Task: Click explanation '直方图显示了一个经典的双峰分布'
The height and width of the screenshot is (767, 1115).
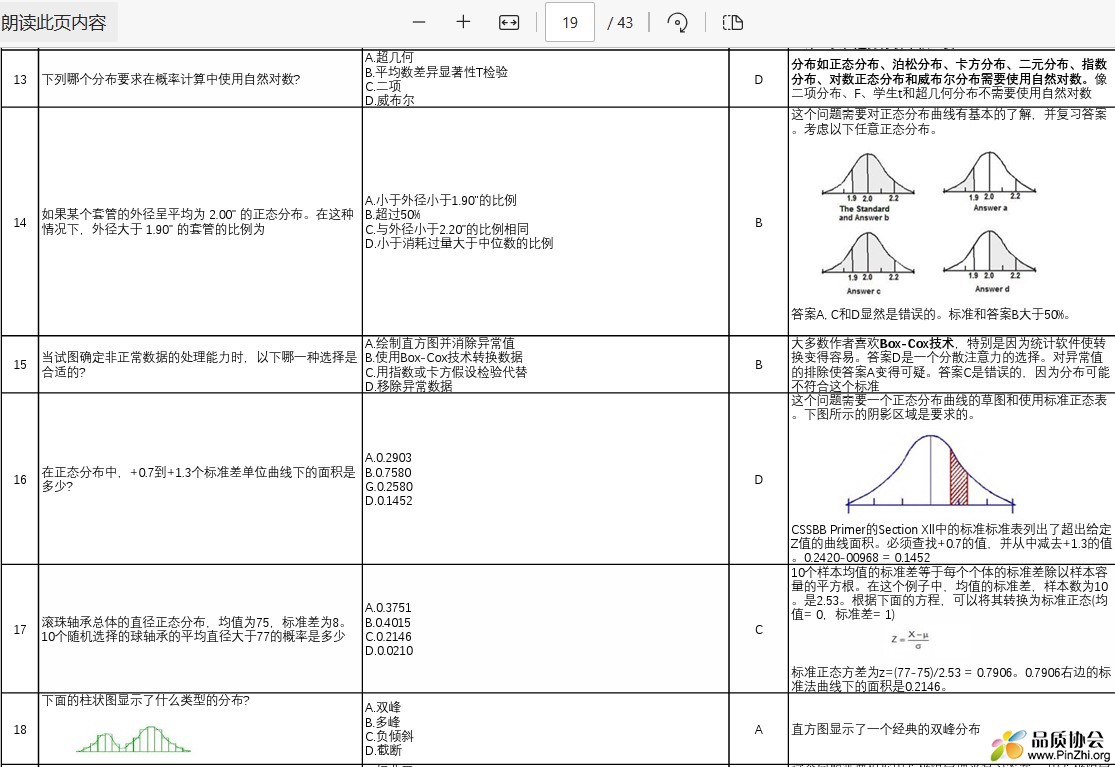Action: 885,729
